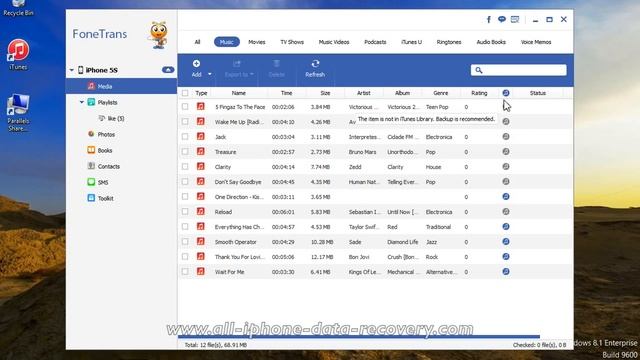640x360 pixels.
Task: Sort by the Size column header
Action: 325,93
